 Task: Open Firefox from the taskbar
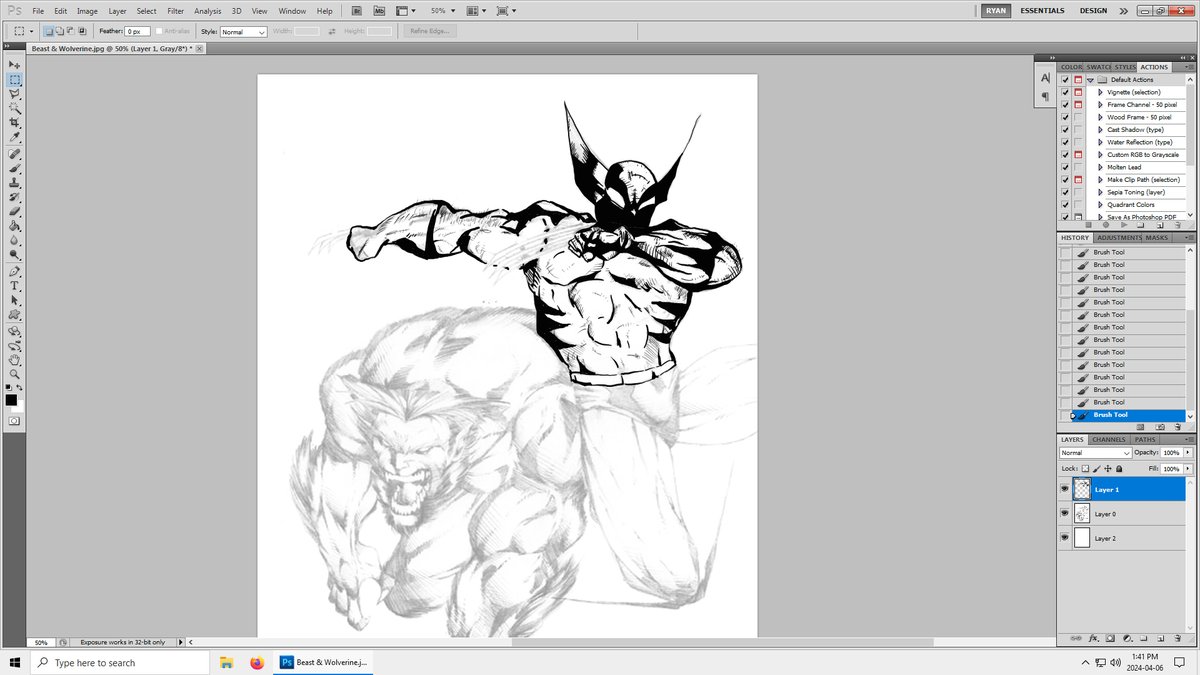256,662
